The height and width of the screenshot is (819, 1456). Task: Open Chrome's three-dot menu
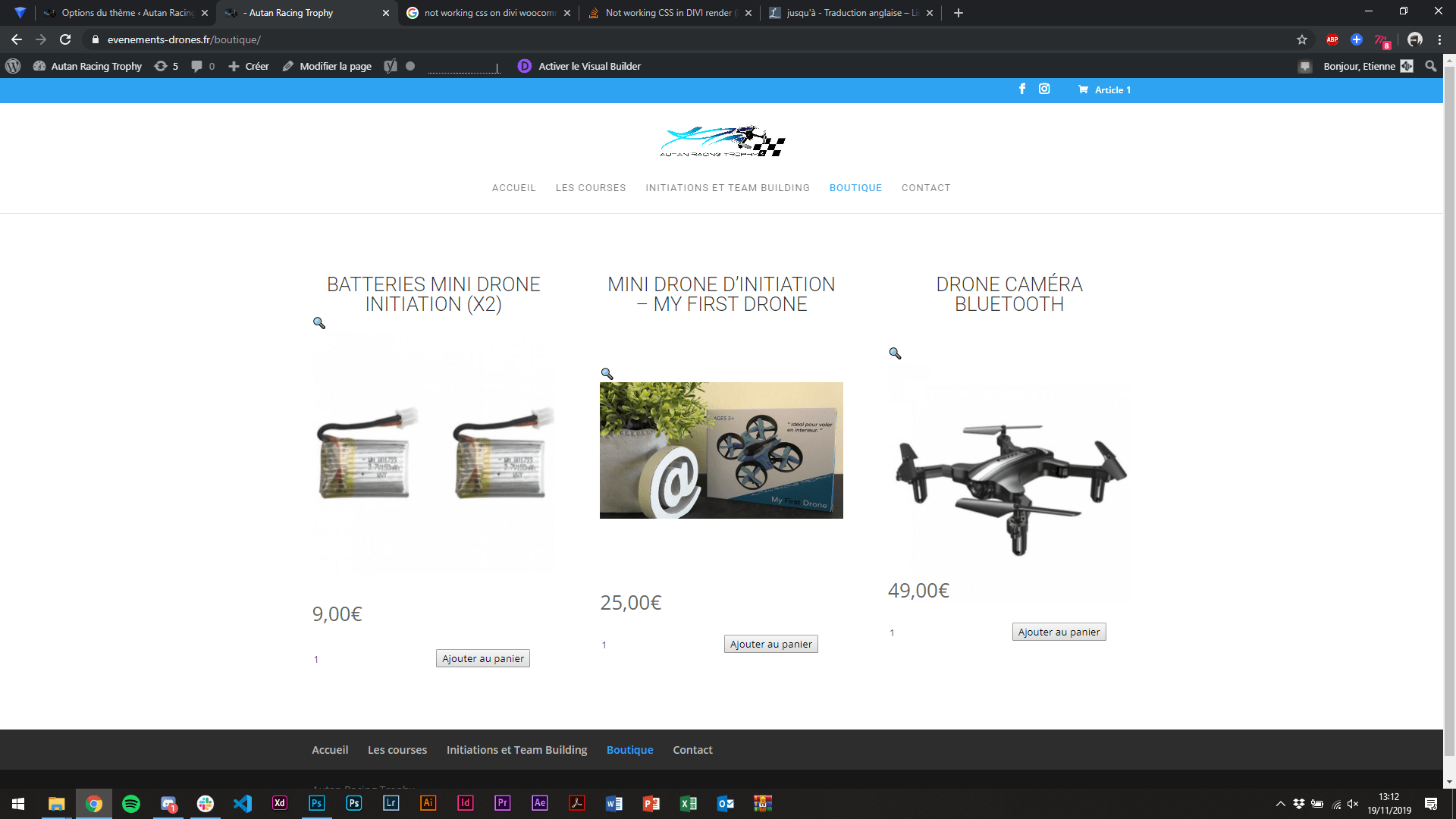coord(1439,39)
